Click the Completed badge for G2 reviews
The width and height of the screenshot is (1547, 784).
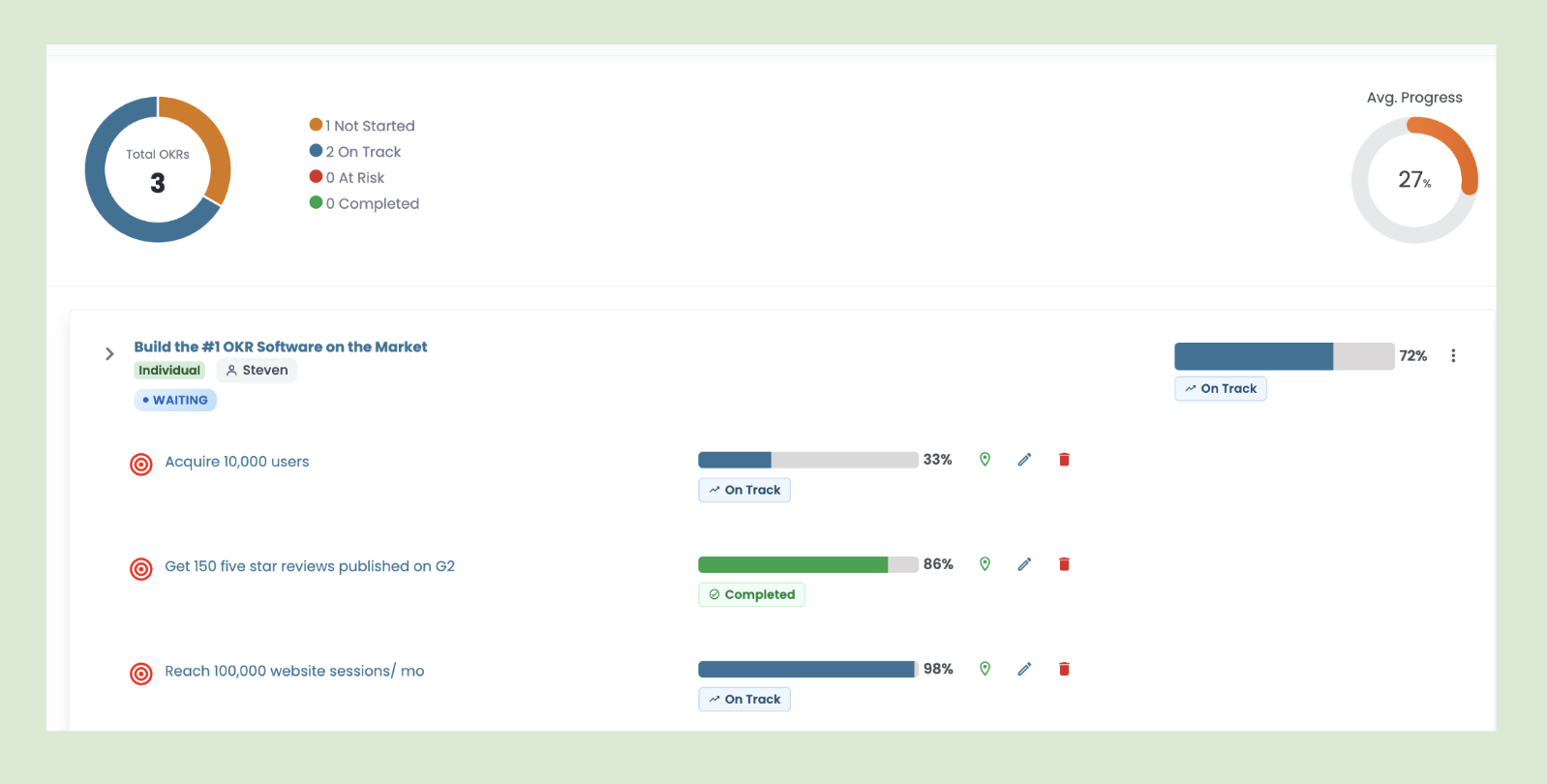(751, 594)
